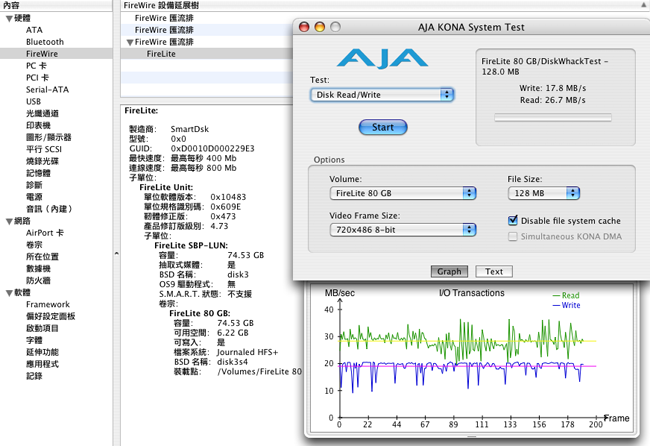
Task: Select 延伸功能 under software
Action: click(42, 352)
